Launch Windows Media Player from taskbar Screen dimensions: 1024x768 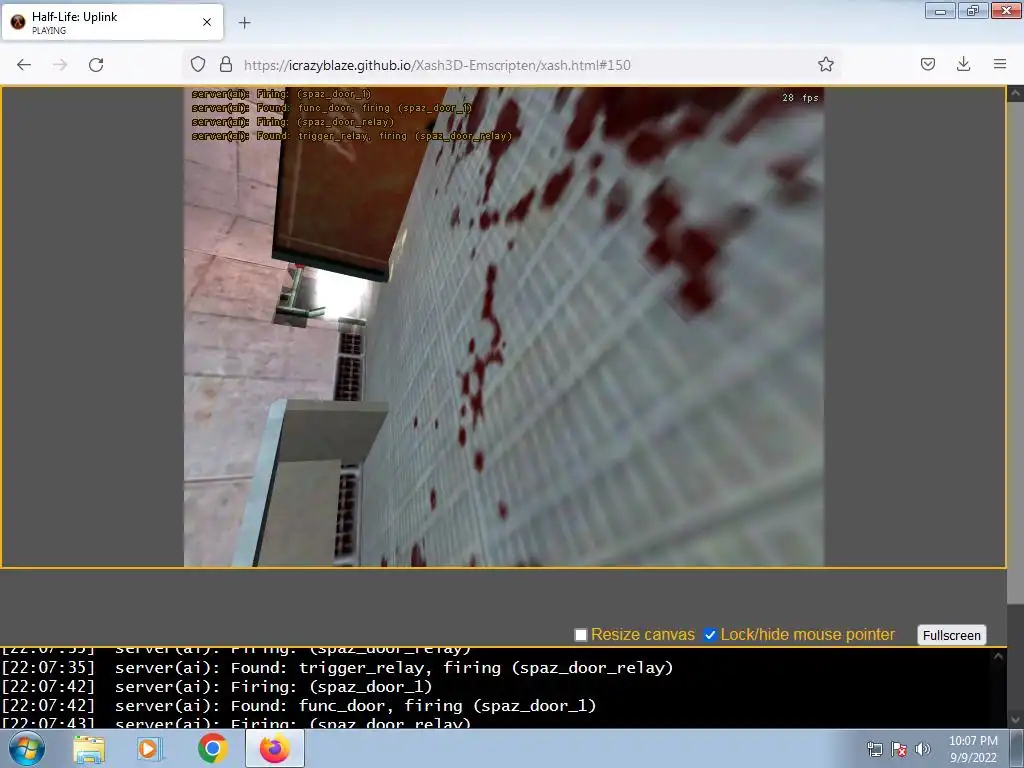(149, 749)
